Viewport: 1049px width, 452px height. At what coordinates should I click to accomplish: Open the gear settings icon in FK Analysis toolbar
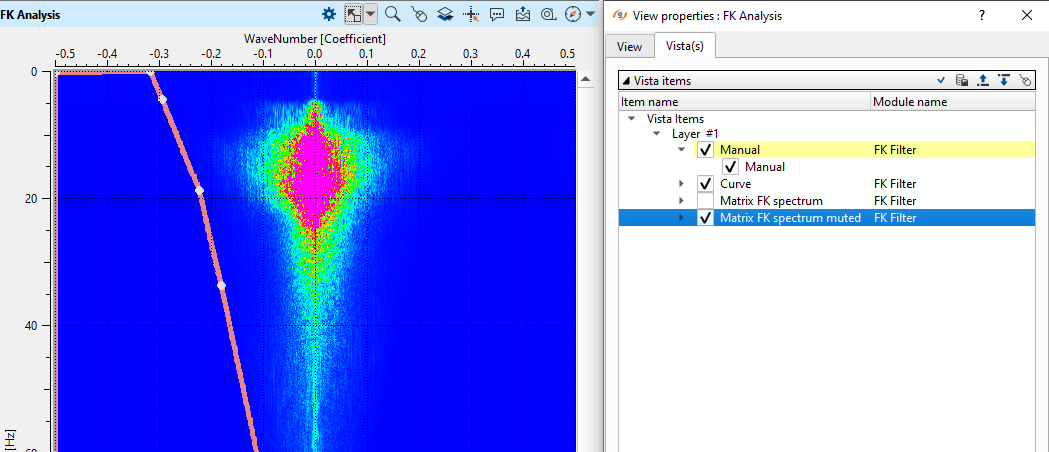point(329,14)
